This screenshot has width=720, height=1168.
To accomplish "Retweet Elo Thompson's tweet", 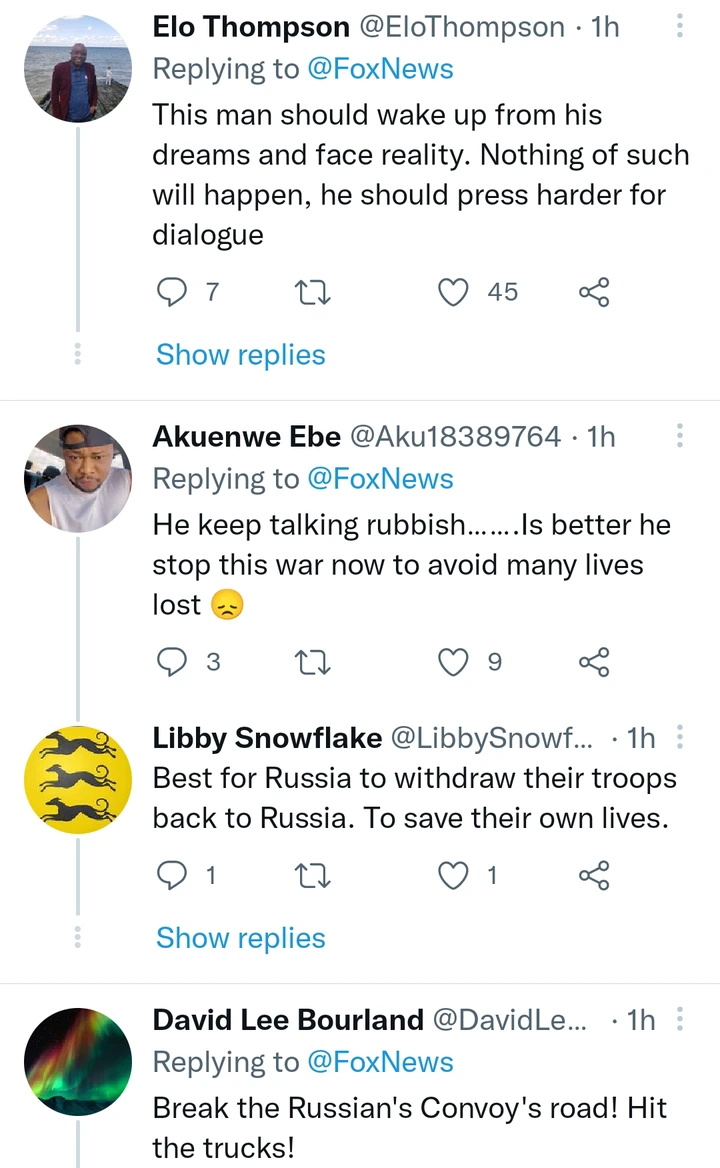I will pyautogui.click(x=314, y=292).
